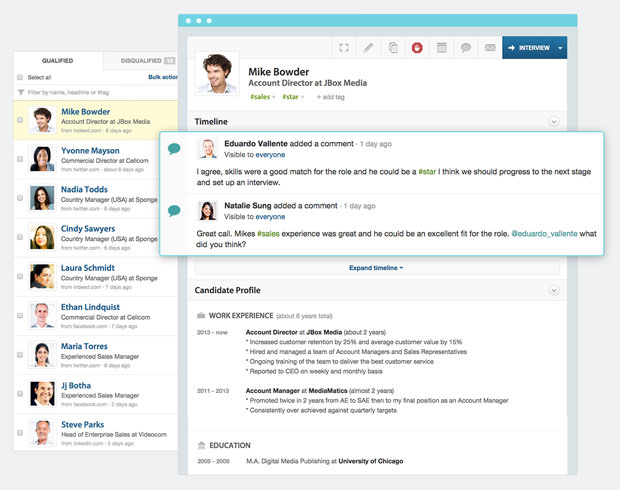Select the checkbox beside Nadia Todds
This screenshot has height=490, width=620.
pyautogui.click(x=20, y=198)
